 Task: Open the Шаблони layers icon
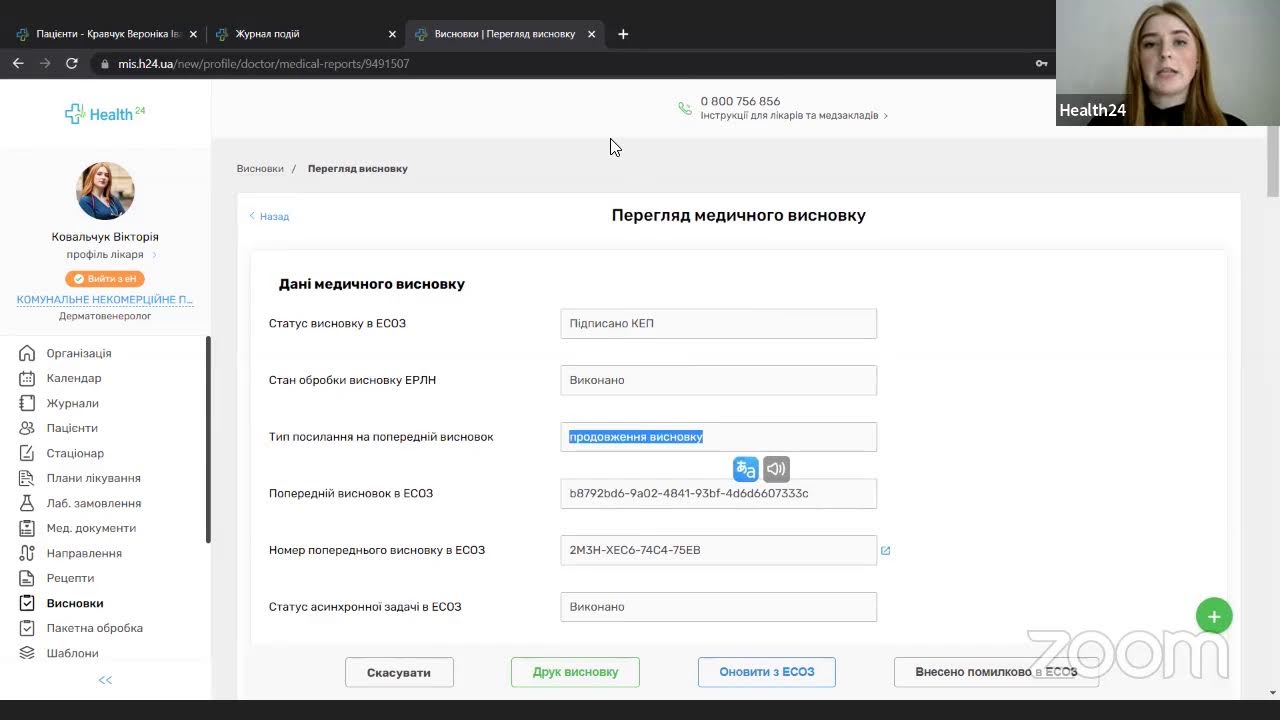[27, 653]
